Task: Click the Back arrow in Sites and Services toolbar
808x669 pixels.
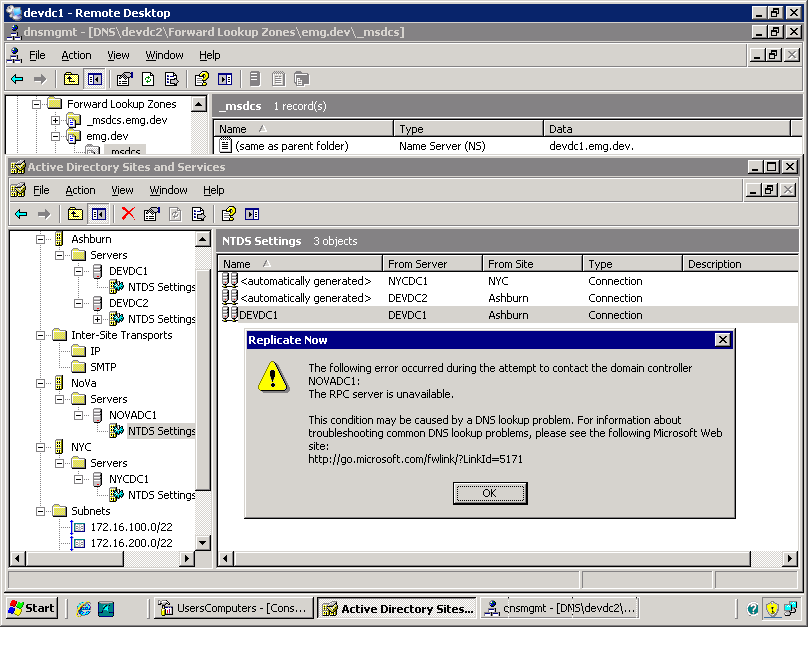Action: pyautogui.click(x=18, y=213)
